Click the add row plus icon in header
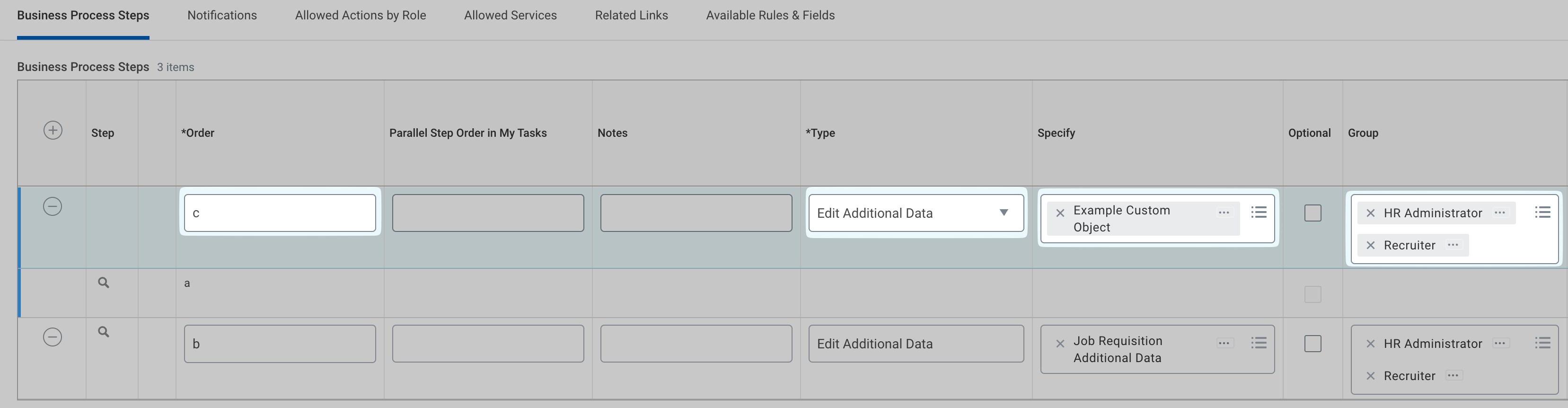This screenshot has width=1568, height=408. point(53,130)
